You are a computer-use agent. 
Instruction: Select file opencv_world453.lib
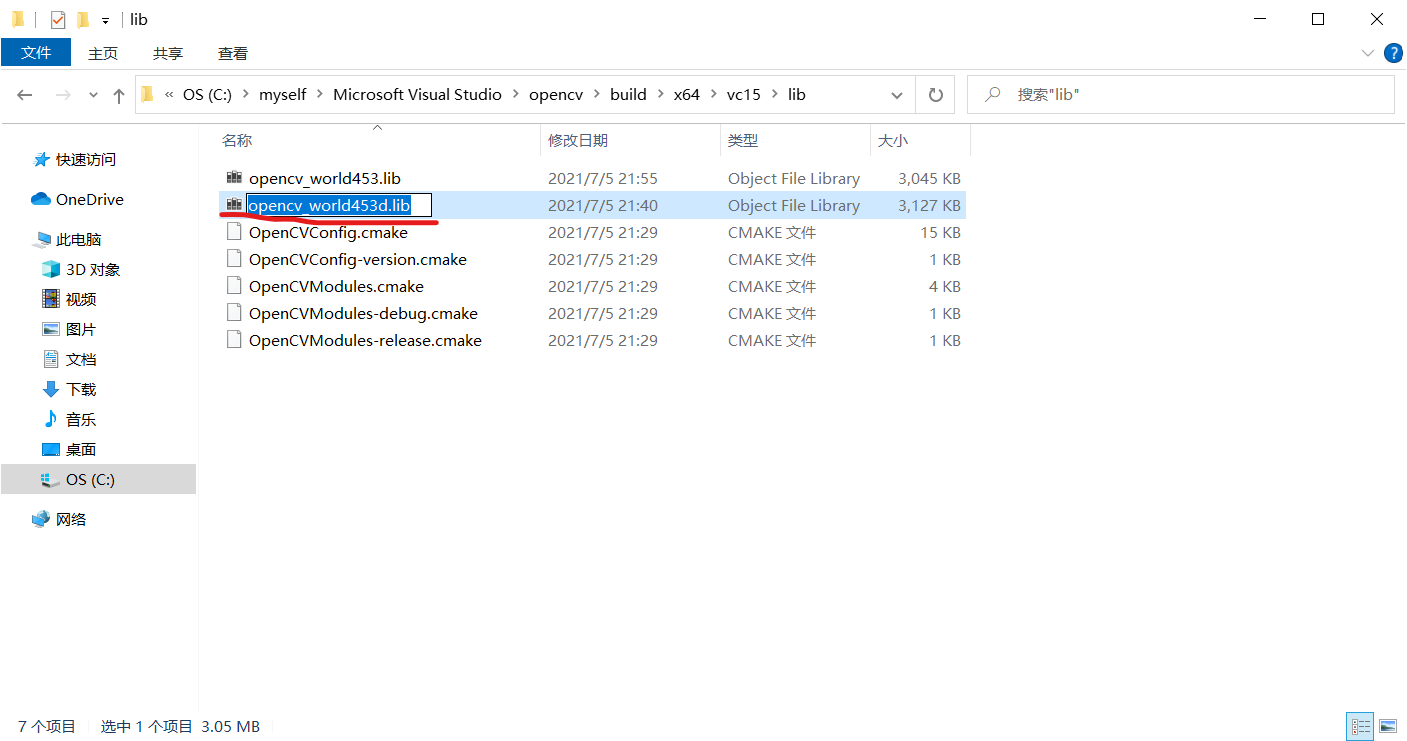[x=325, y=179]
